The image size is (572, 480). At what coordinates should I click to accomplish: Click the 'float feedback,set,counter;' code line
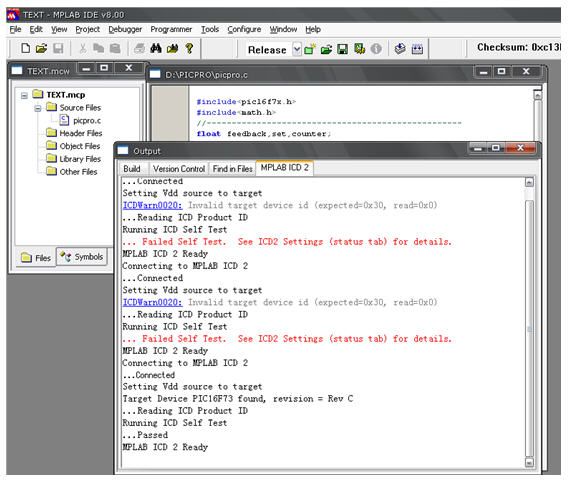tap(264, 134)
